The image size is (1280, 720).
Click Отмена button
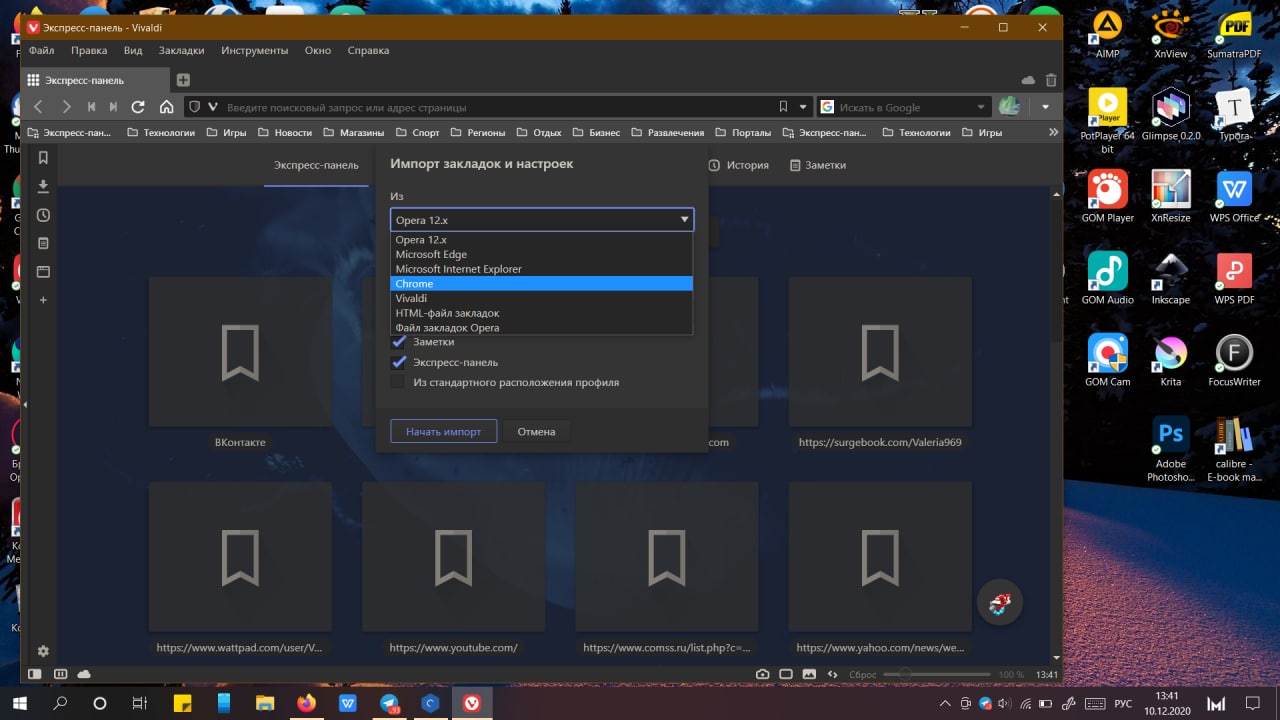(x=536, y=432)
